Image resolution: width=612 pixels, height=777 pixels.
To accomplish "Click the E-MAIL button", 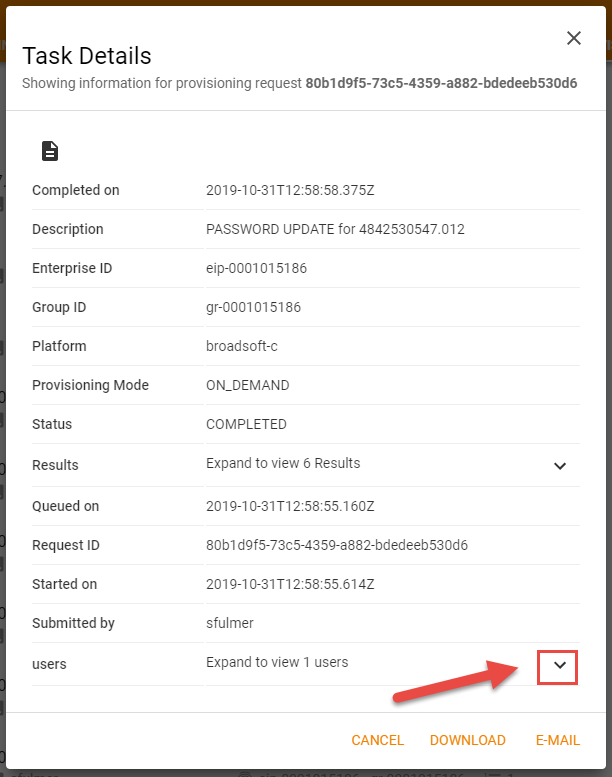I will pyautogui.click(x=558, y=740).
